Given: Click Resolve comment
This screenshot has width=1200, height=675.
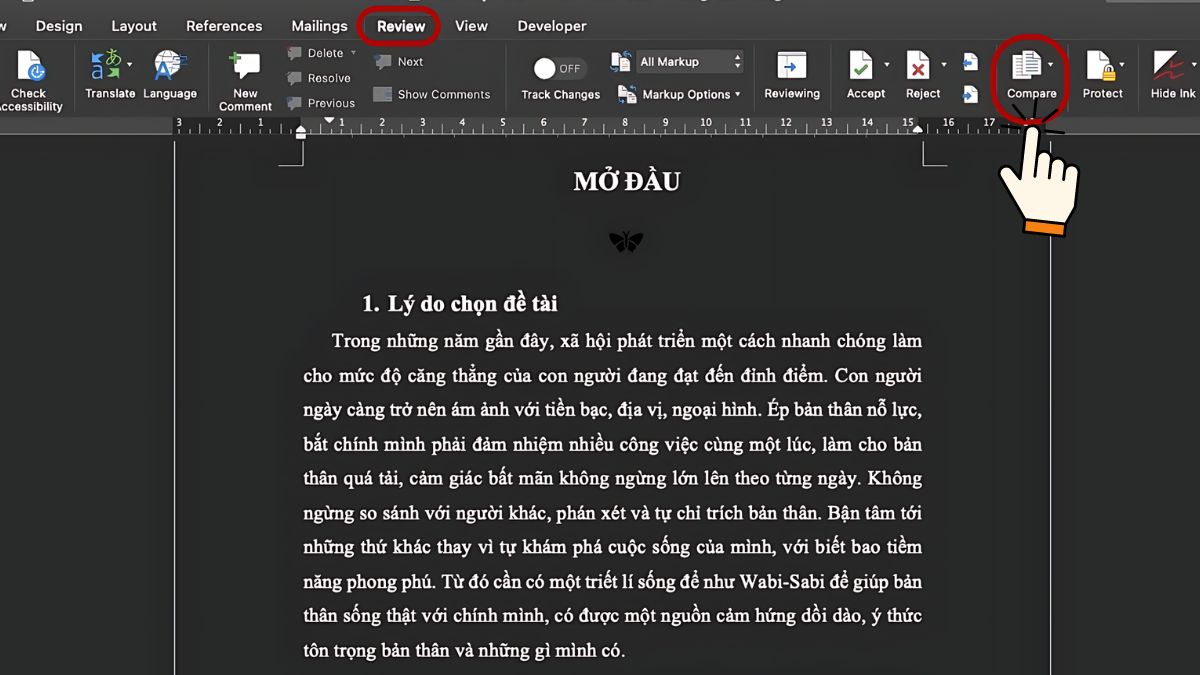Looking at the screenshot, I should point(319,78).
